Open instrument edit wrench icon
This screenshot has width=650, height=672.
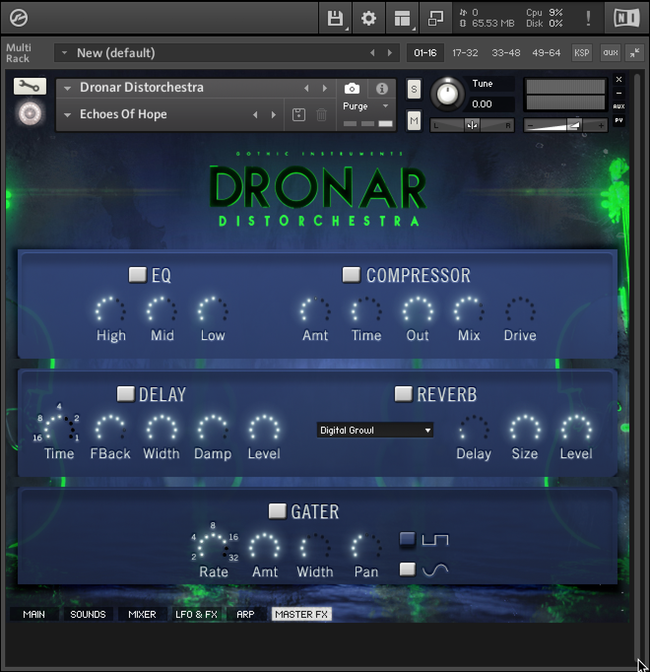click(30, 86)
